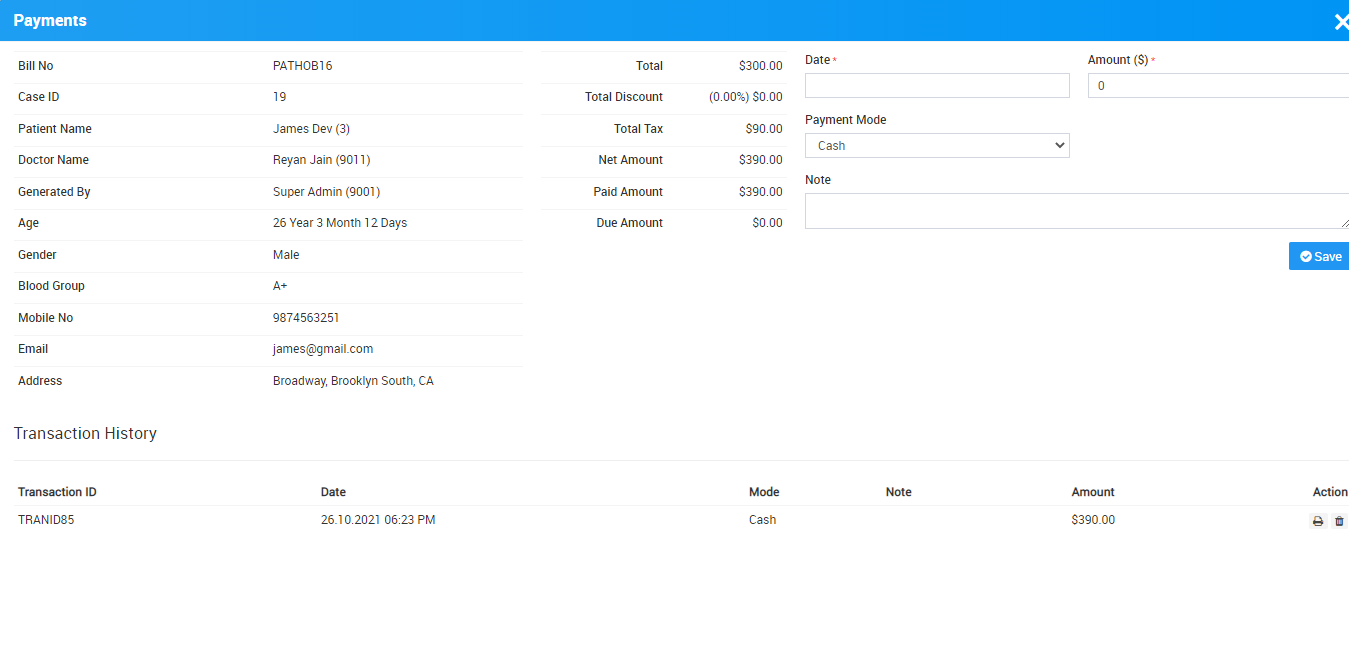The width and height of the screenshot is (1349, 657).
Task: Click the patient name James Dev (3)
Action: pos(311,129)
